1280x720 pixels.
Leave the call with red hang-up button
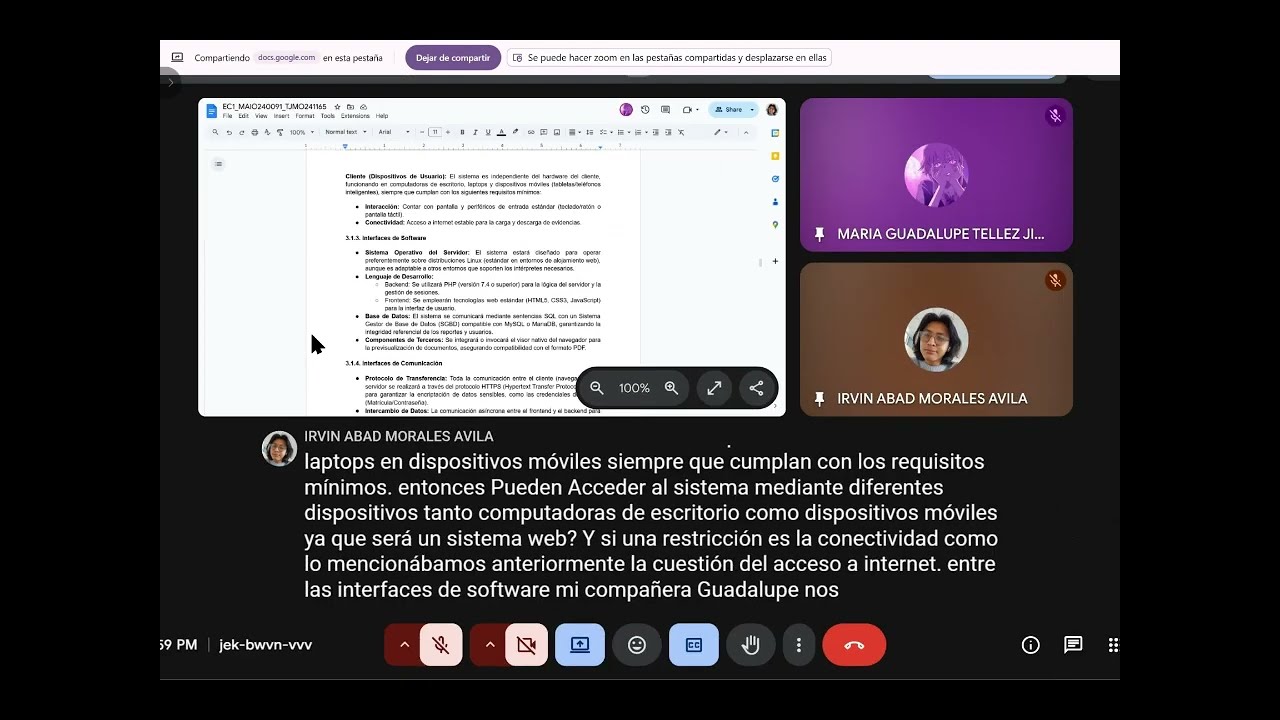[854, 645]
